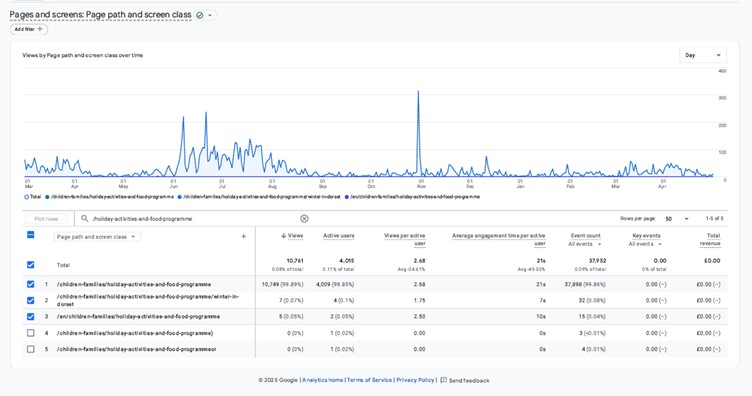Viewport: 752px width, 396px height.
Task: Click the Add filter button
Action: click(x=29, y=29)
